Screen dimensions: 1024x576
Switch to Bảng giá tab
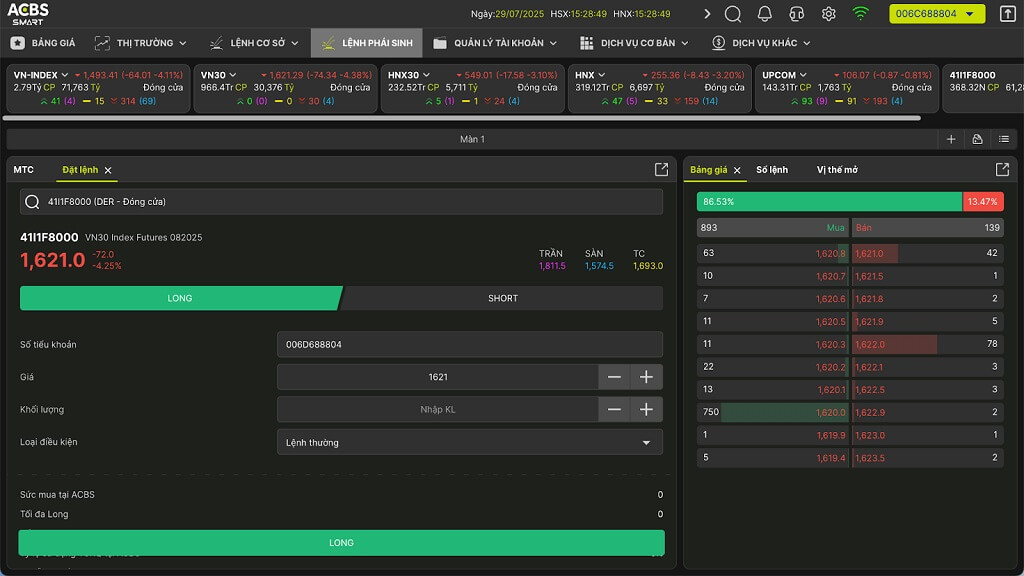pyautogui.click(x=709, y=170)
